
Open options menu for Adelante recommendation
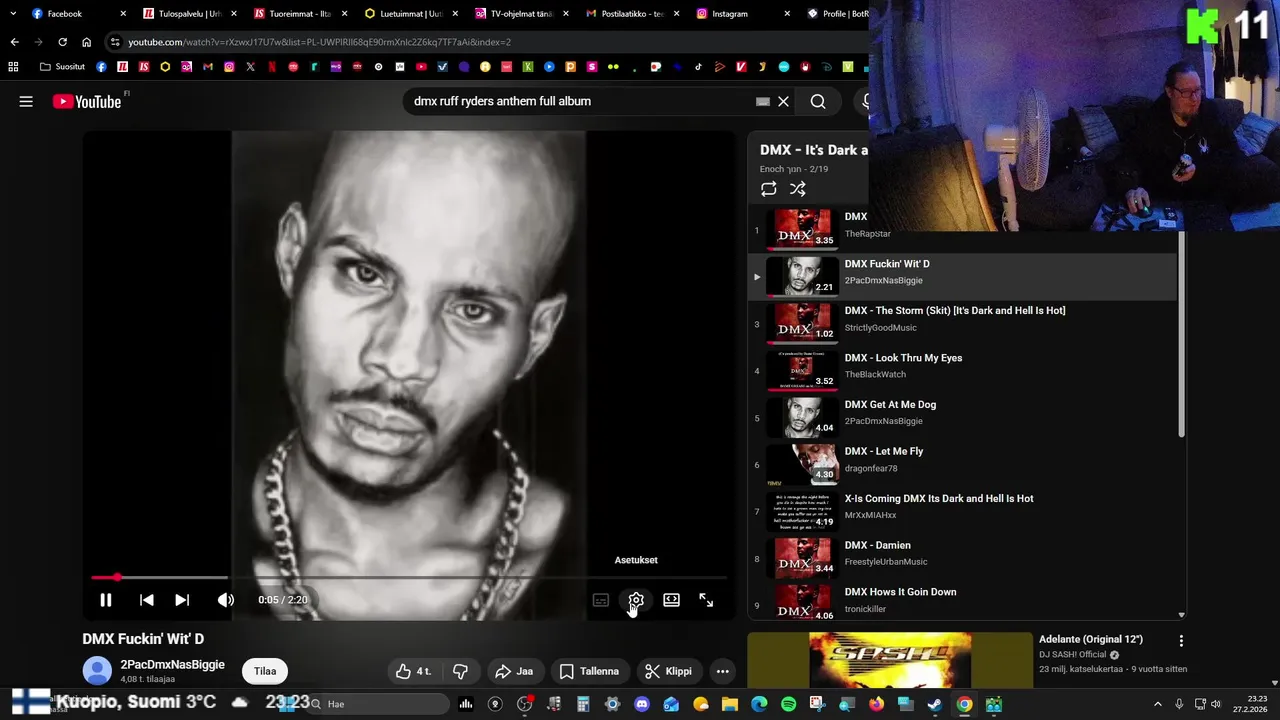coord(1181,641)
